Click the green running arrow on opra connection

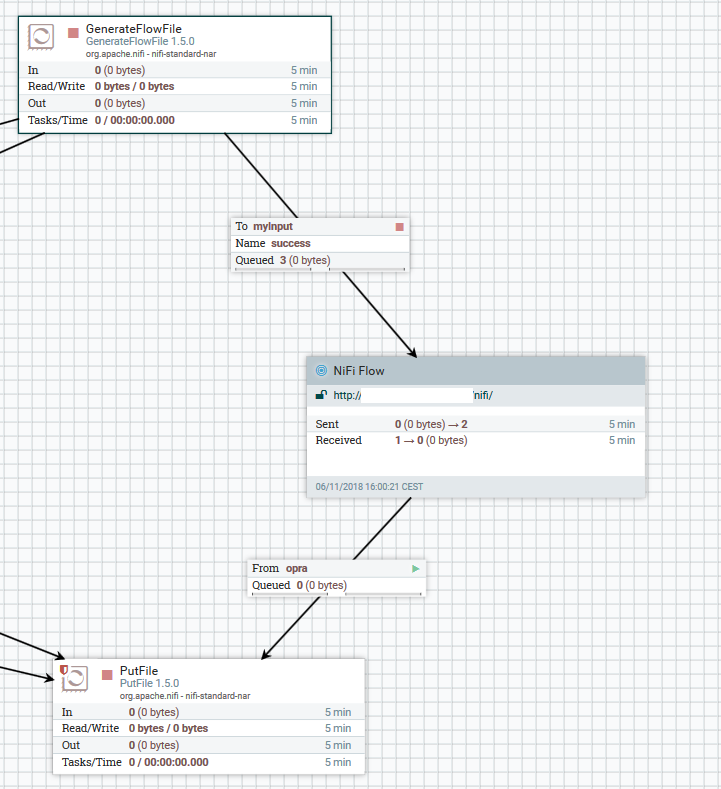coord(416,569)
